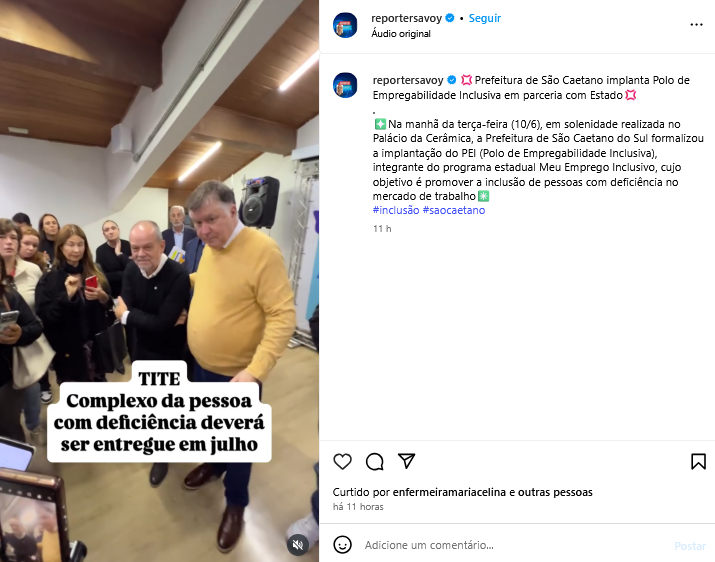The width and height of the screenshot is (715, 562).
Task: Open emoji picker in comment box
Action: (342, 545)
